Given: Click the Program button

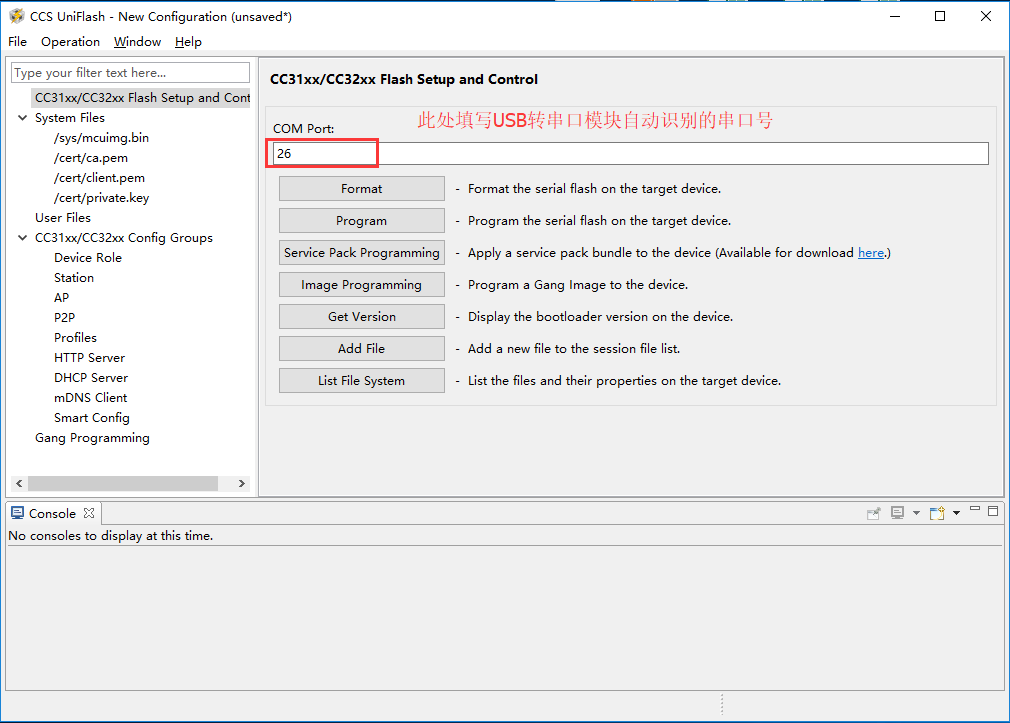Looking at the screenshot, I should coord(361,220).
